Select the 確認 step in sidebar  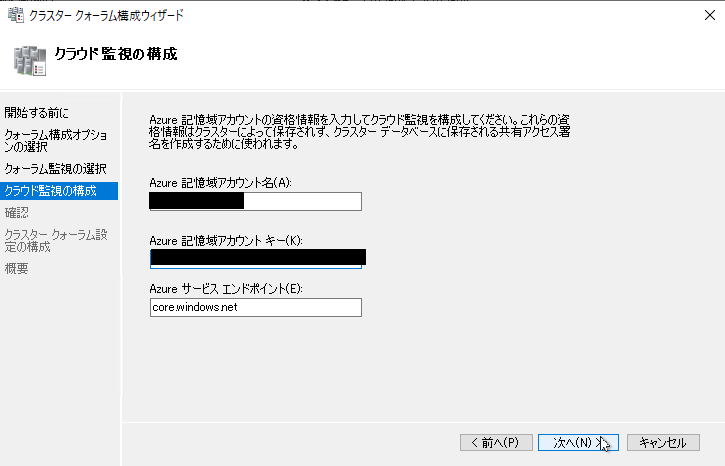coord(17,213)
